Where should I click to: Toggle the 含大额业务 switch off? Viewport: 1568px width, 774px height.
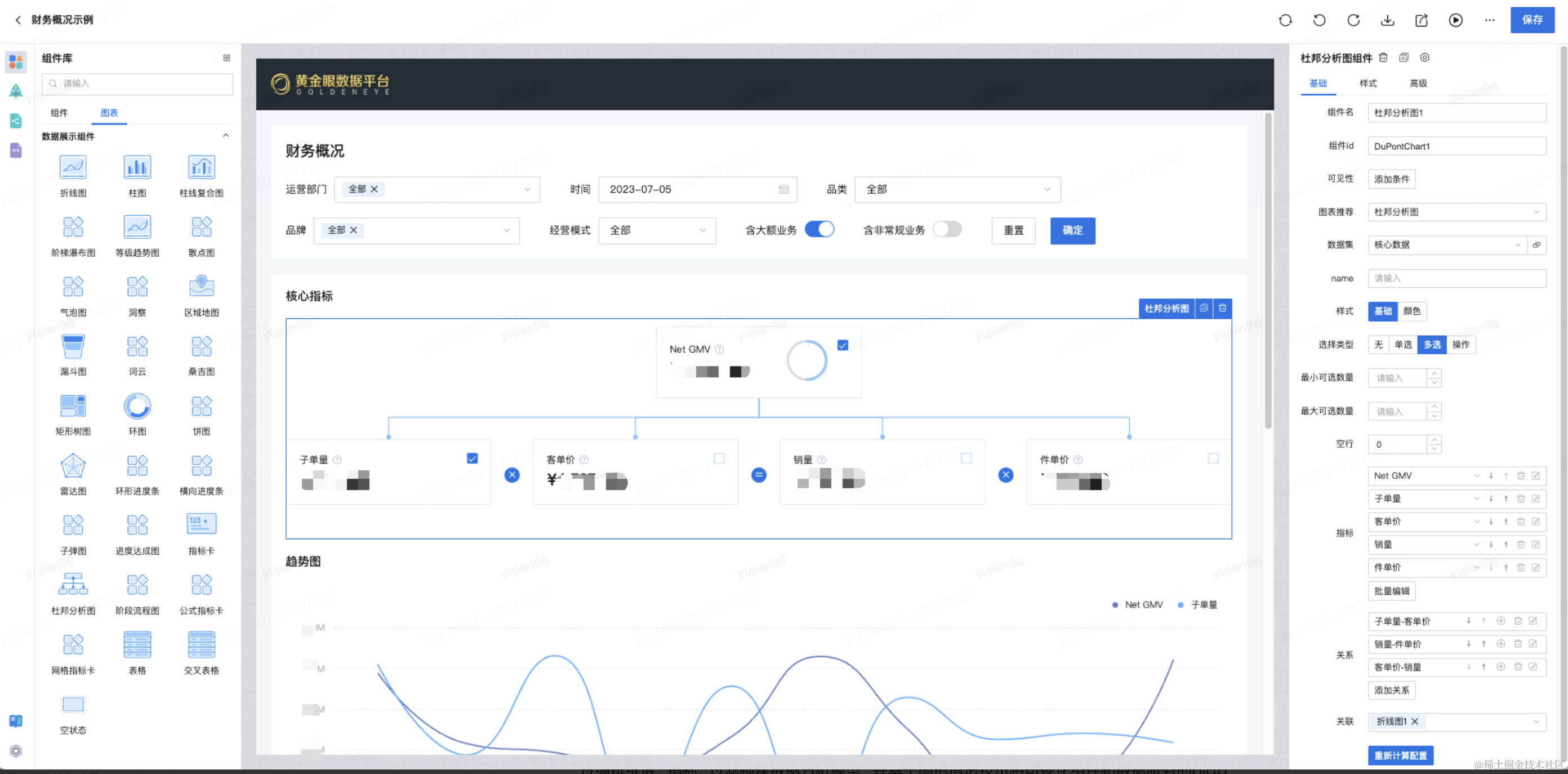(819, 230)
